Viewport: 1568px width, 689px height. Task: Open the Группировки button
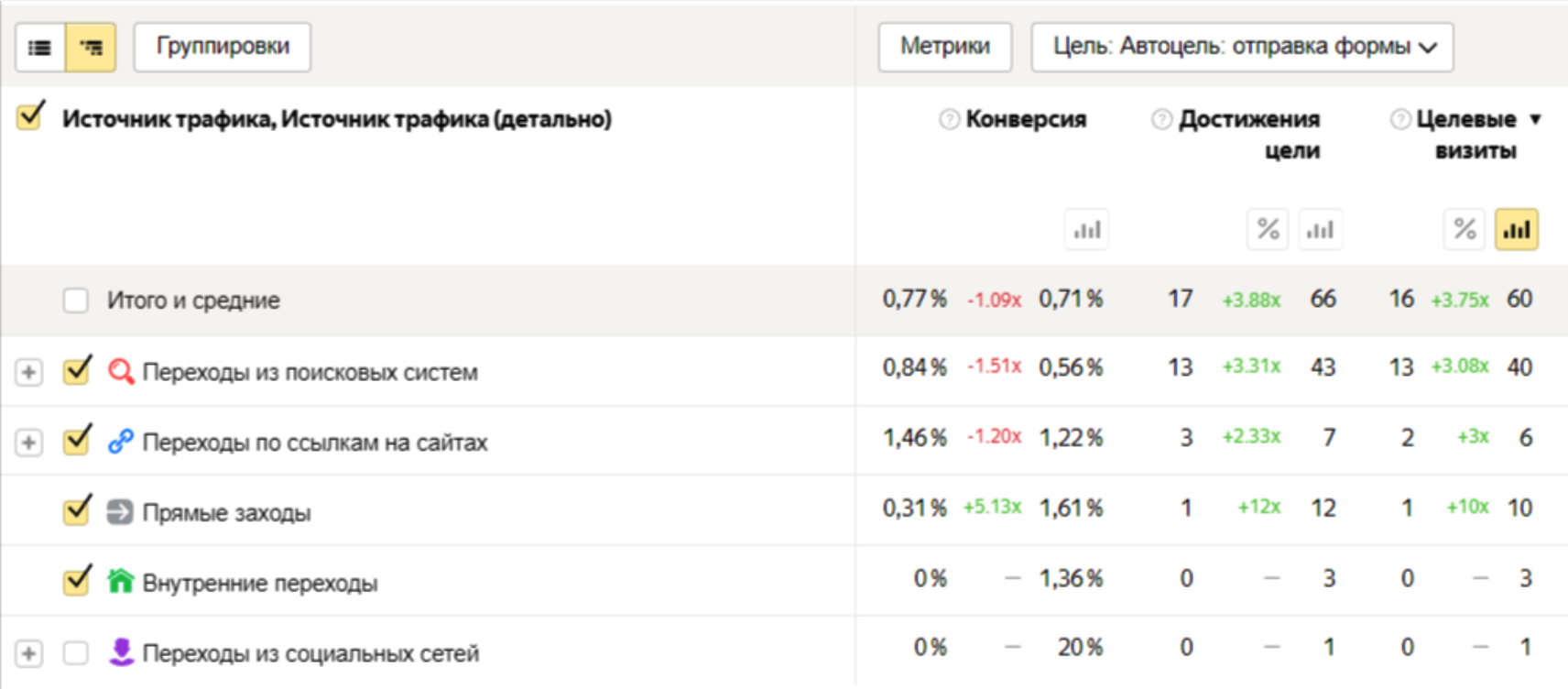click(x=222, y=47)
